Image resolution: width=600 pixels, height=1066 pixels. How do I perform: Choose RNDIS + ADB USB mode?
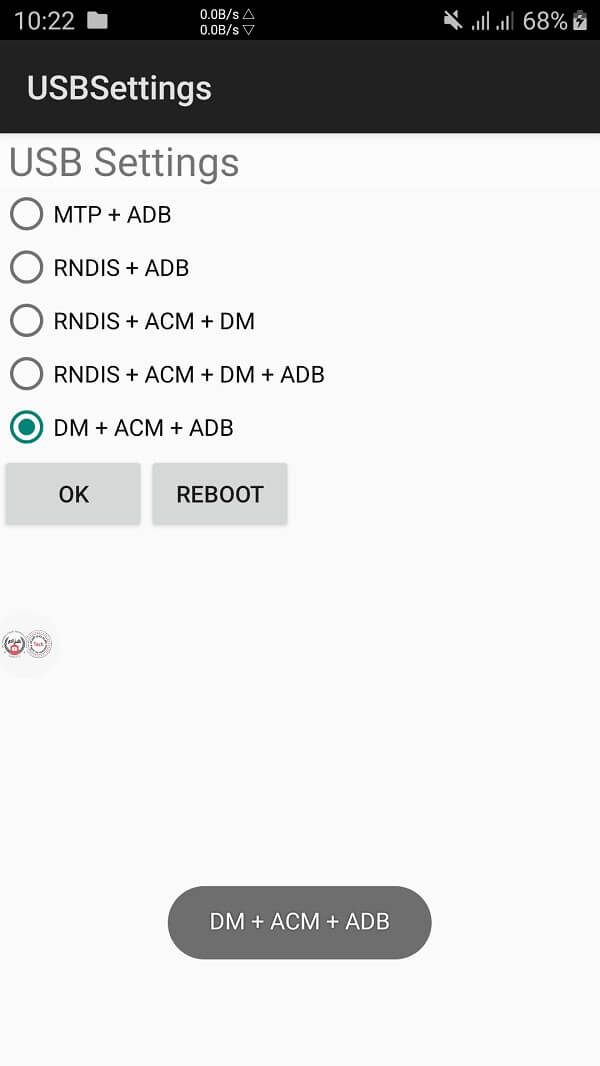tap(27, 268)
